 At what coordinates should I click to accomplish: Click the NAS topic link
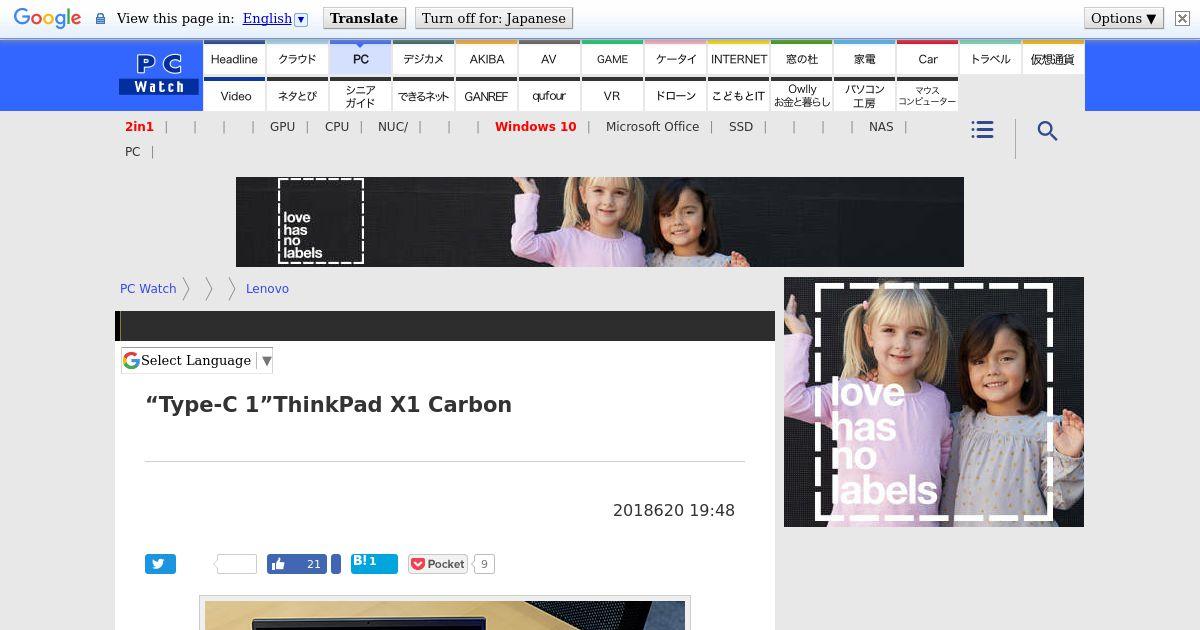pos(881,126)
